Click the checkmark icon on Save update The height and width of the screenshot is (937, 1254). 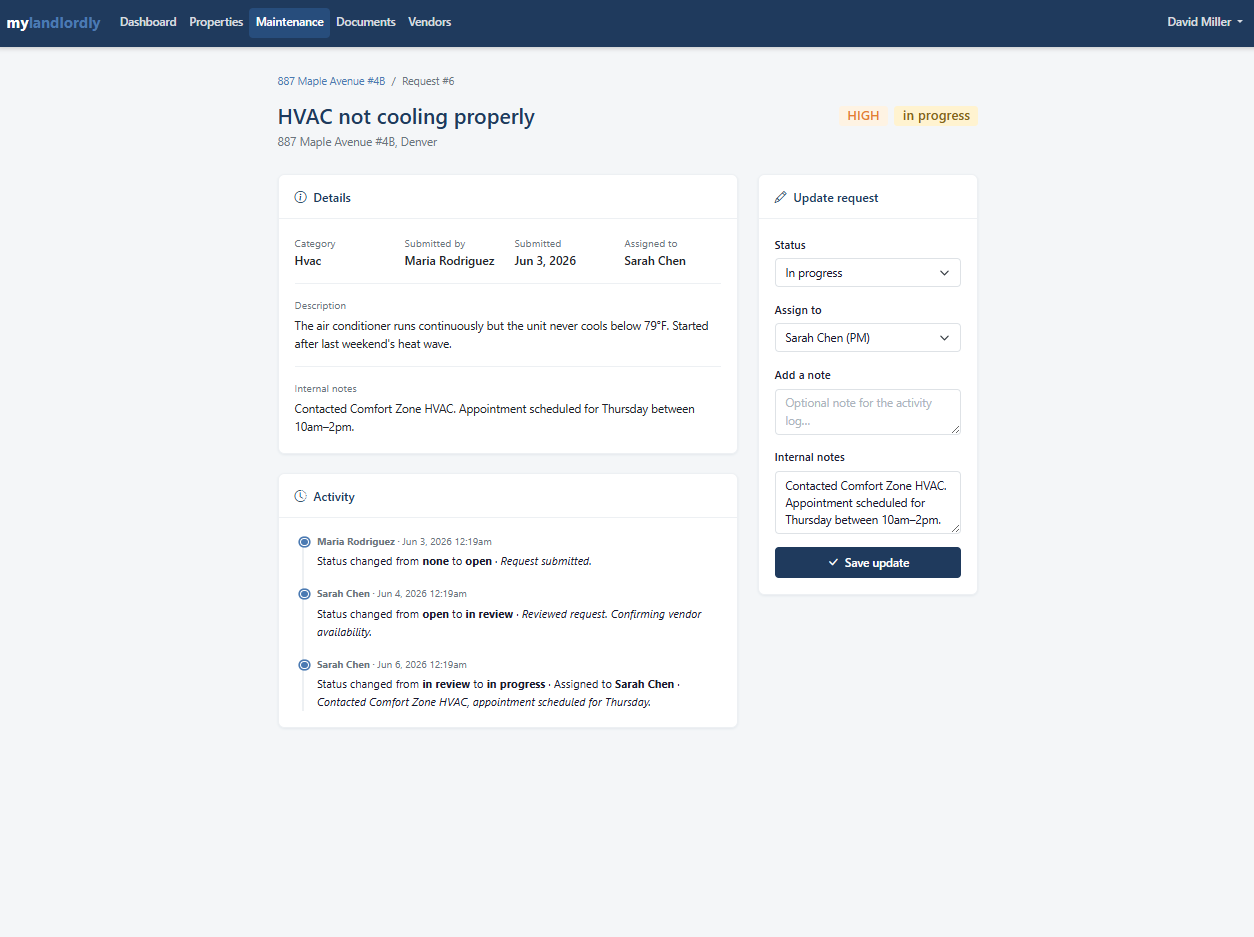(833, 563)
